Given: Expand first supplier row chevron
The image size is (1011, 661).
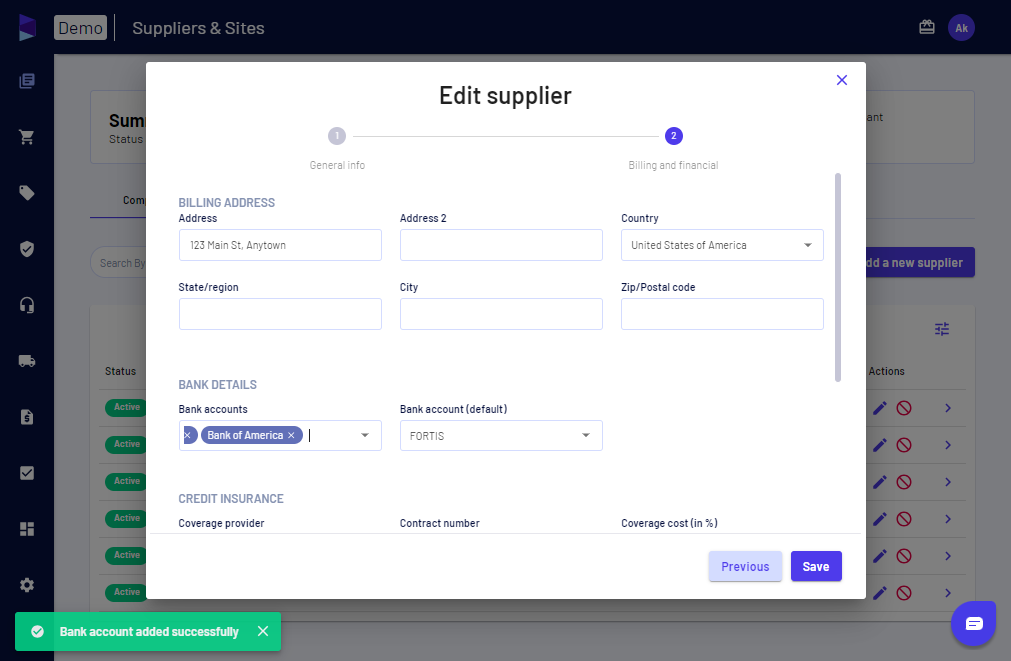Looking at the screenshot, I should pos(948,408).
